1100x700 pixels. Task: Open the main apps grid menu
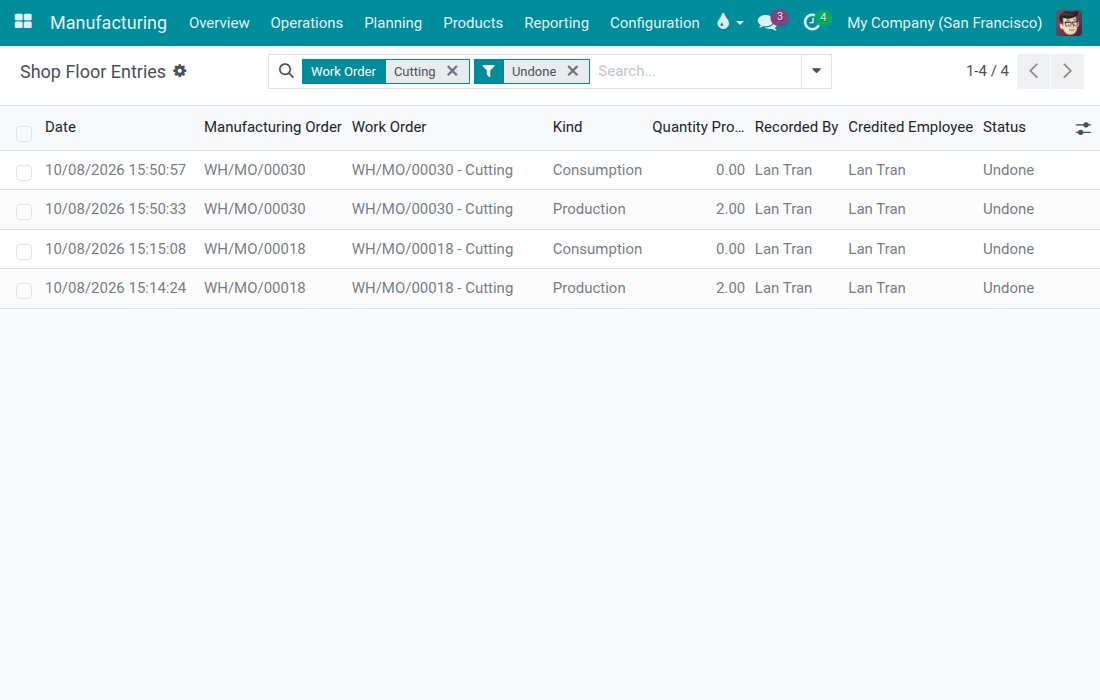23,22
